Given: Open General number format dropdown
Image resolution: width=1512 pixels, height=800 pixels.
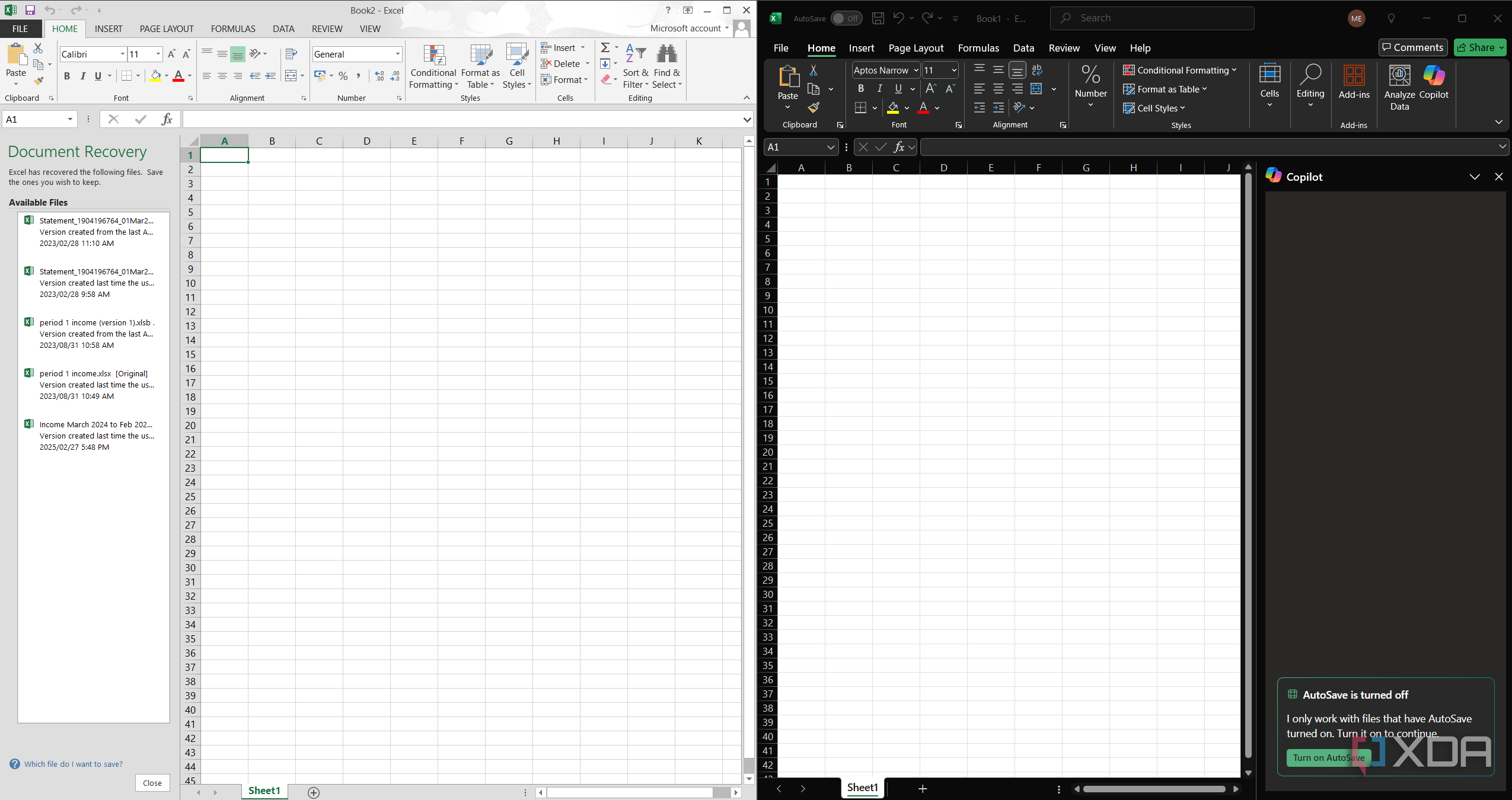Looking at the screenshot, I should [398, 54].
